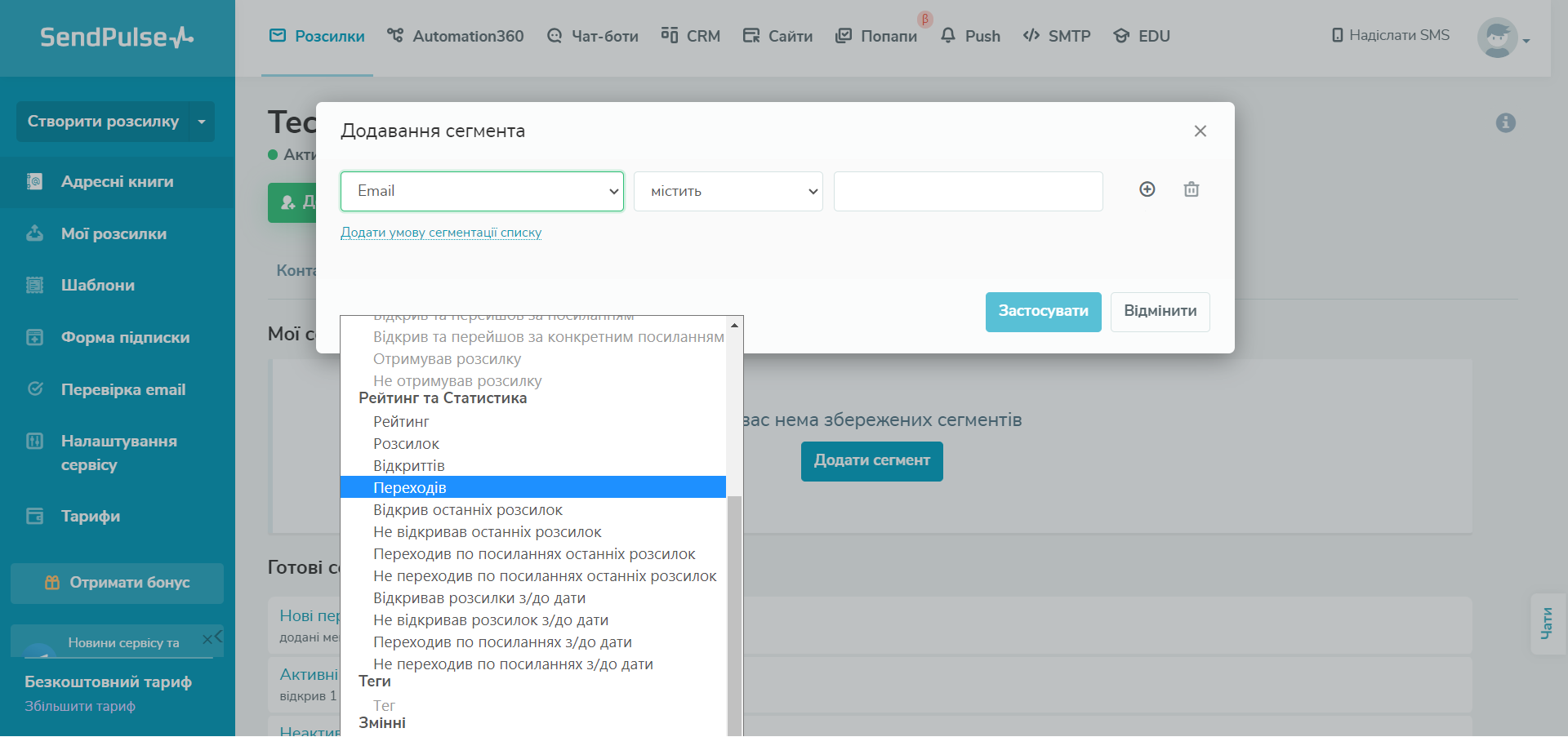Click the SMTP code icon
The height and width of the screenshot is (737, 1568).
point(1031,35)
